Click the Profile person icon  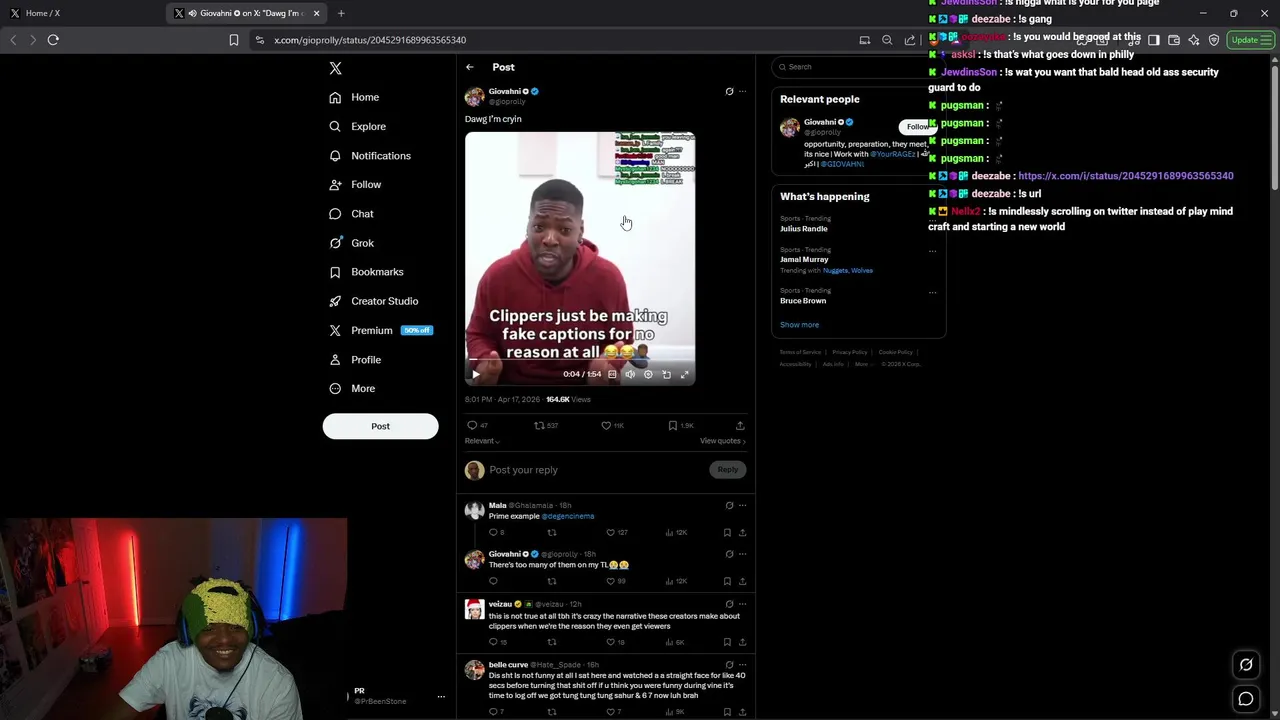(335, 360)
